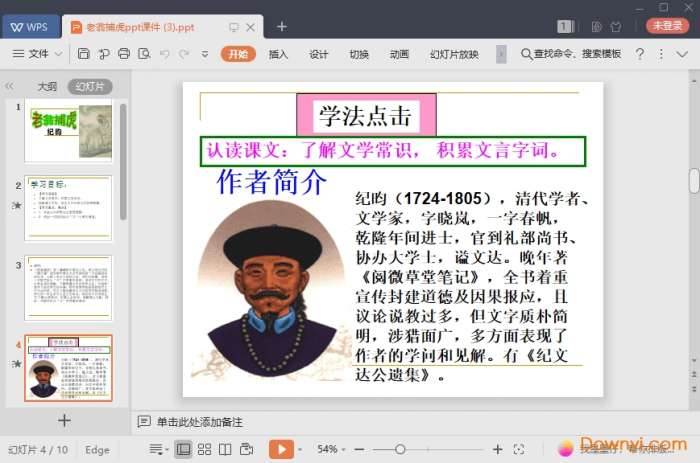Select the 切换 ribbon tab

(359, 54)
